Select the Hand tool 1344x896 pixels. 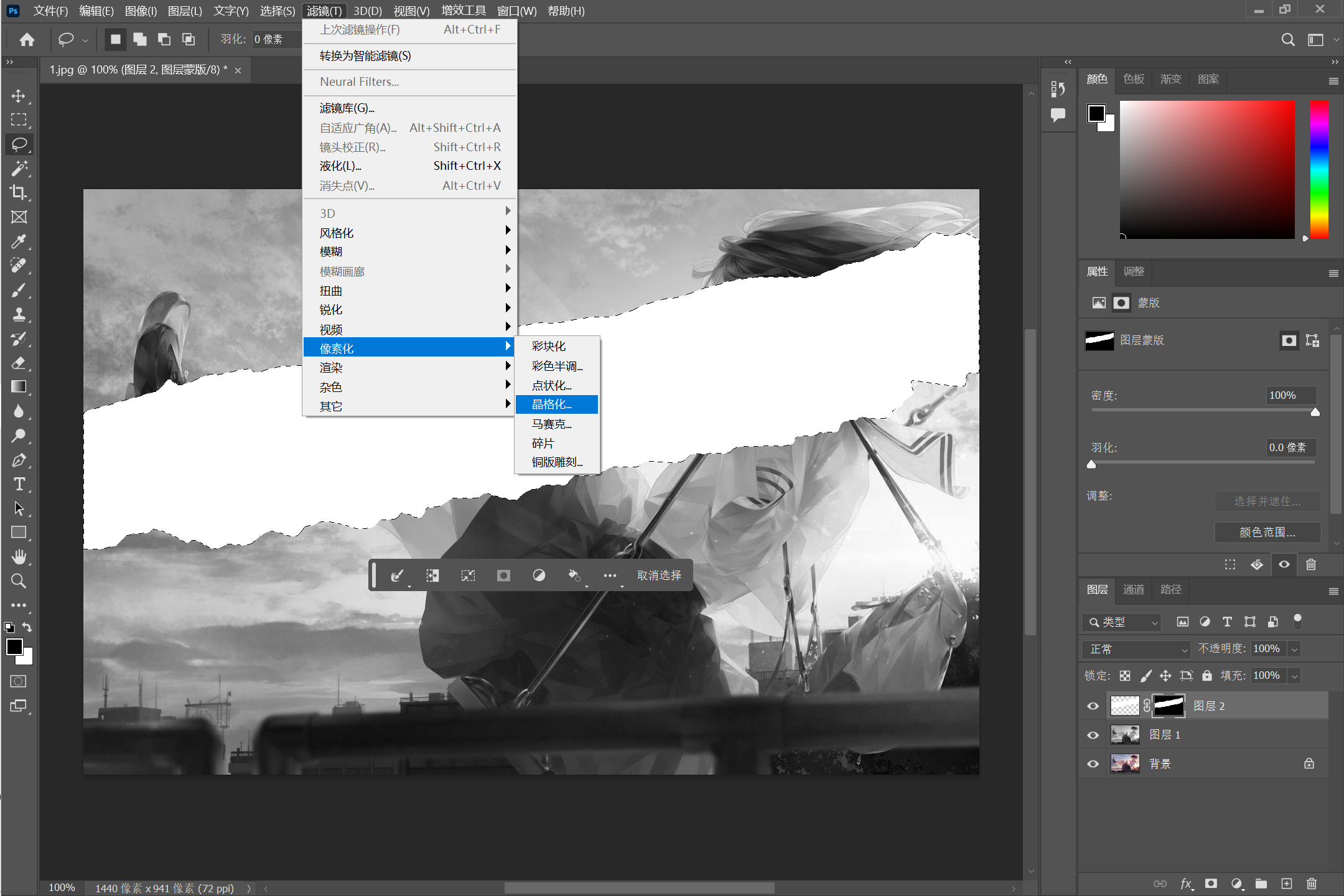coord(19,557)
